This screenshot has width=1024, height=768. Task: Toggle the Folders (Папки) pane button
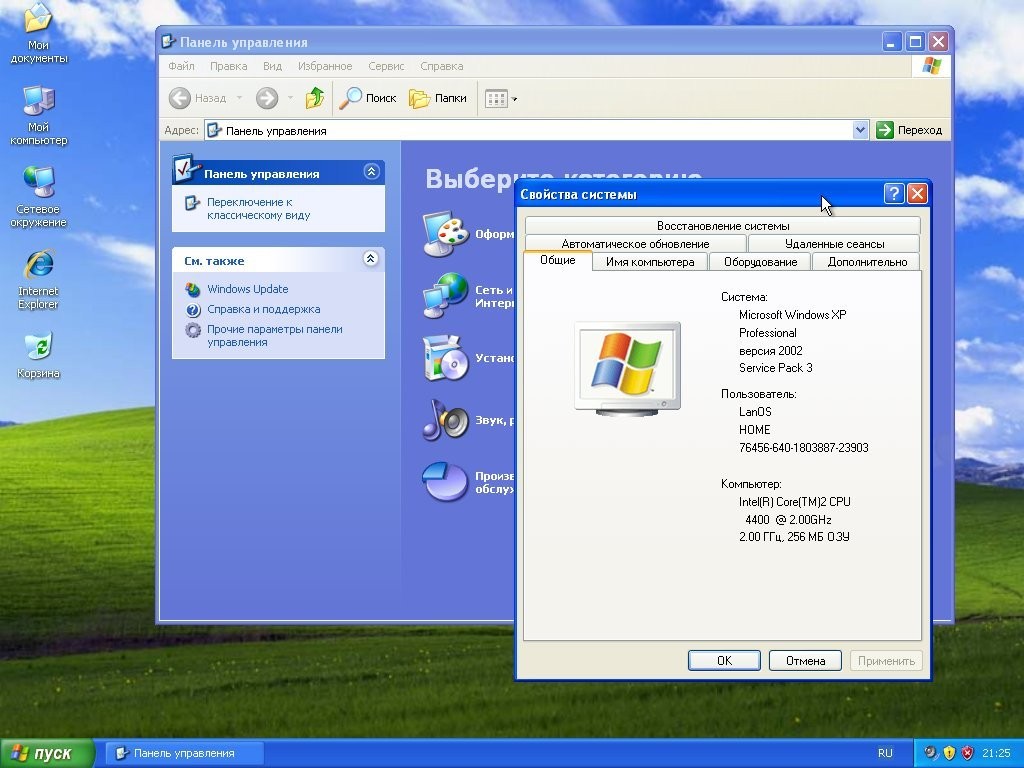point(438,99)
